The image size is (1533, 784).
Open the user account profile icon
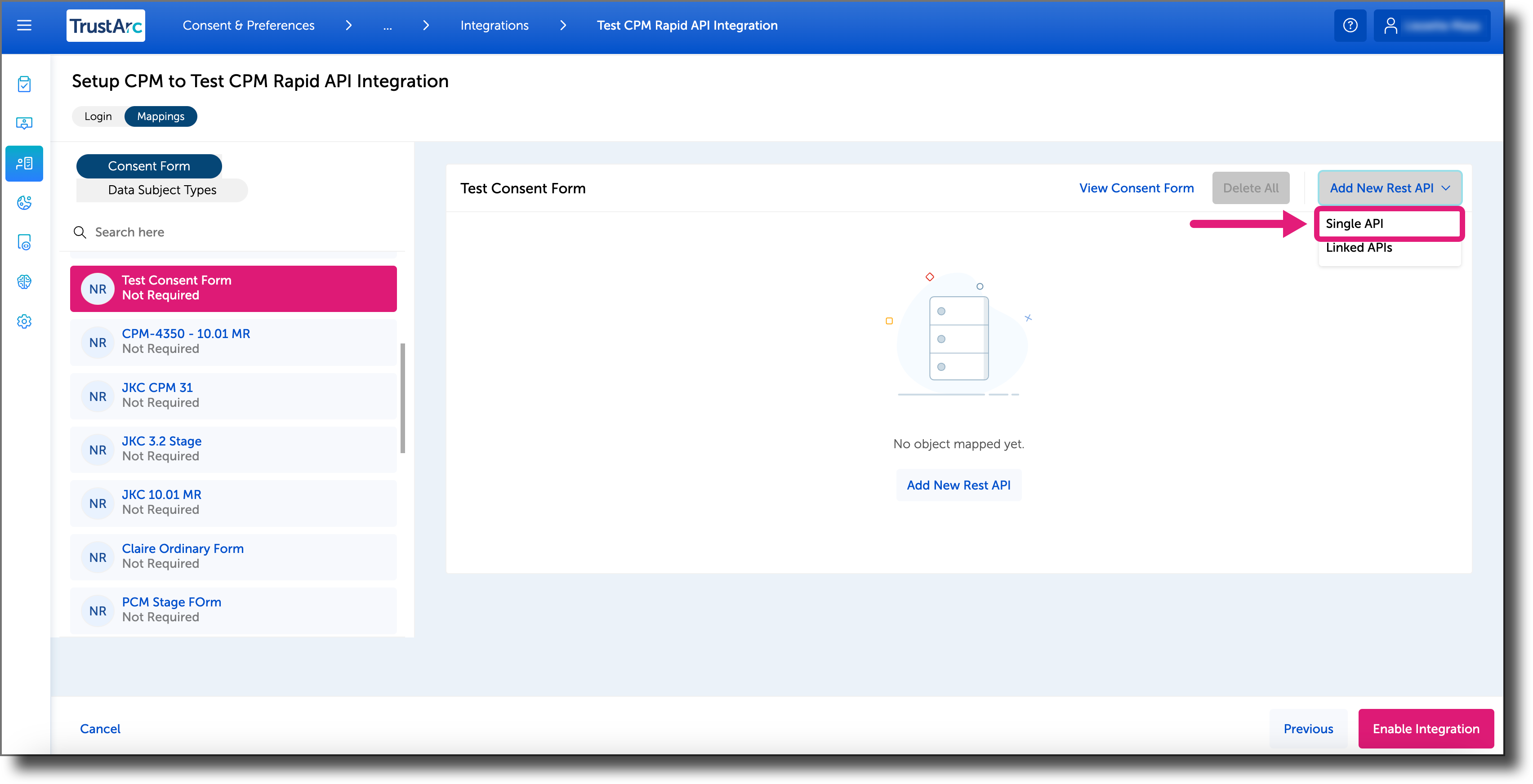pos(1391,25)
